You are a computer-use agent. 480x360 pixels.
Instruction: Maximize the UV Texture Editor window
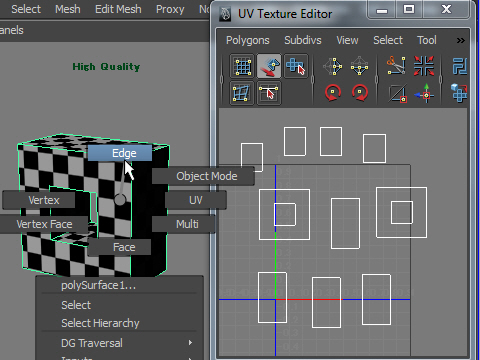[409, 10]
